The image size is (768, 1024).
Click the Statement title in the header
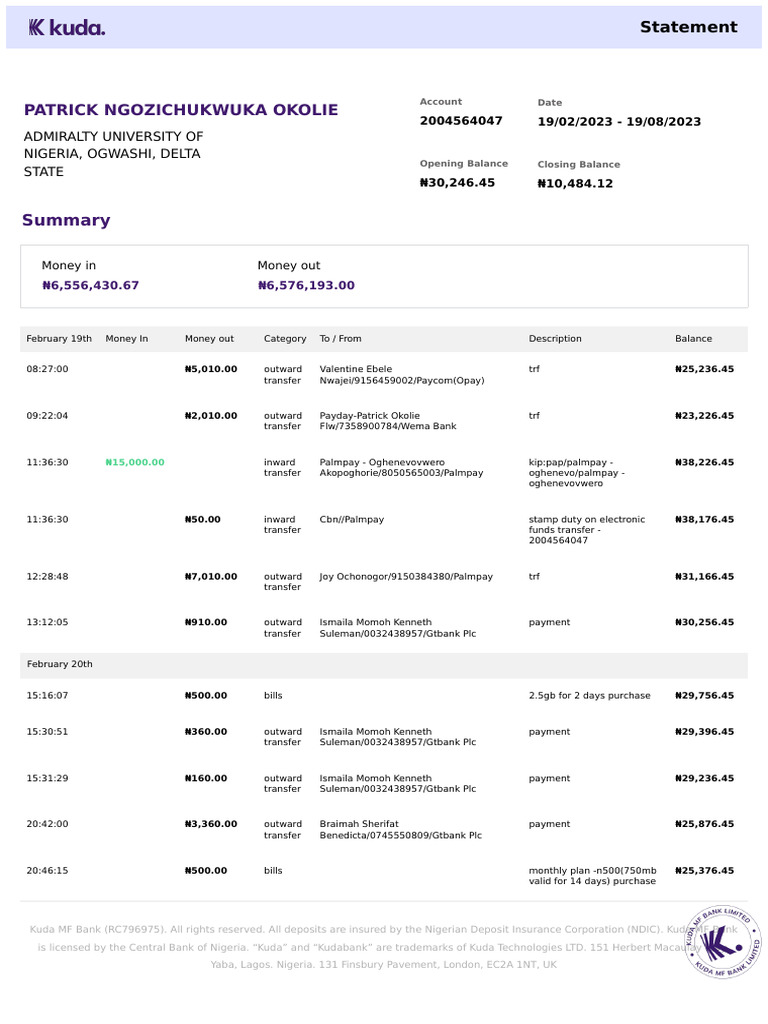click(688, 27)
